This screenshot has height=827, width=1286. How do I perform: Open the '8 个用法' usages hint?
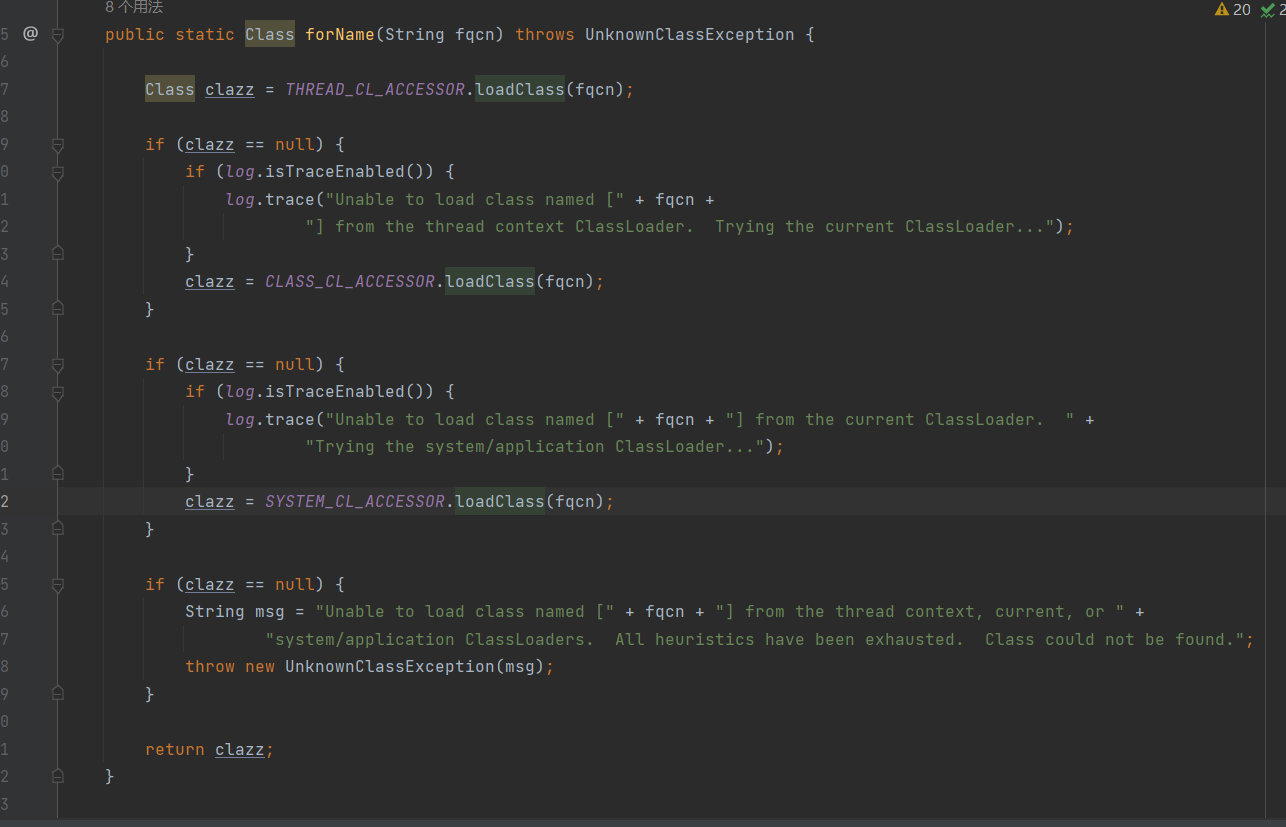[133, 7]
